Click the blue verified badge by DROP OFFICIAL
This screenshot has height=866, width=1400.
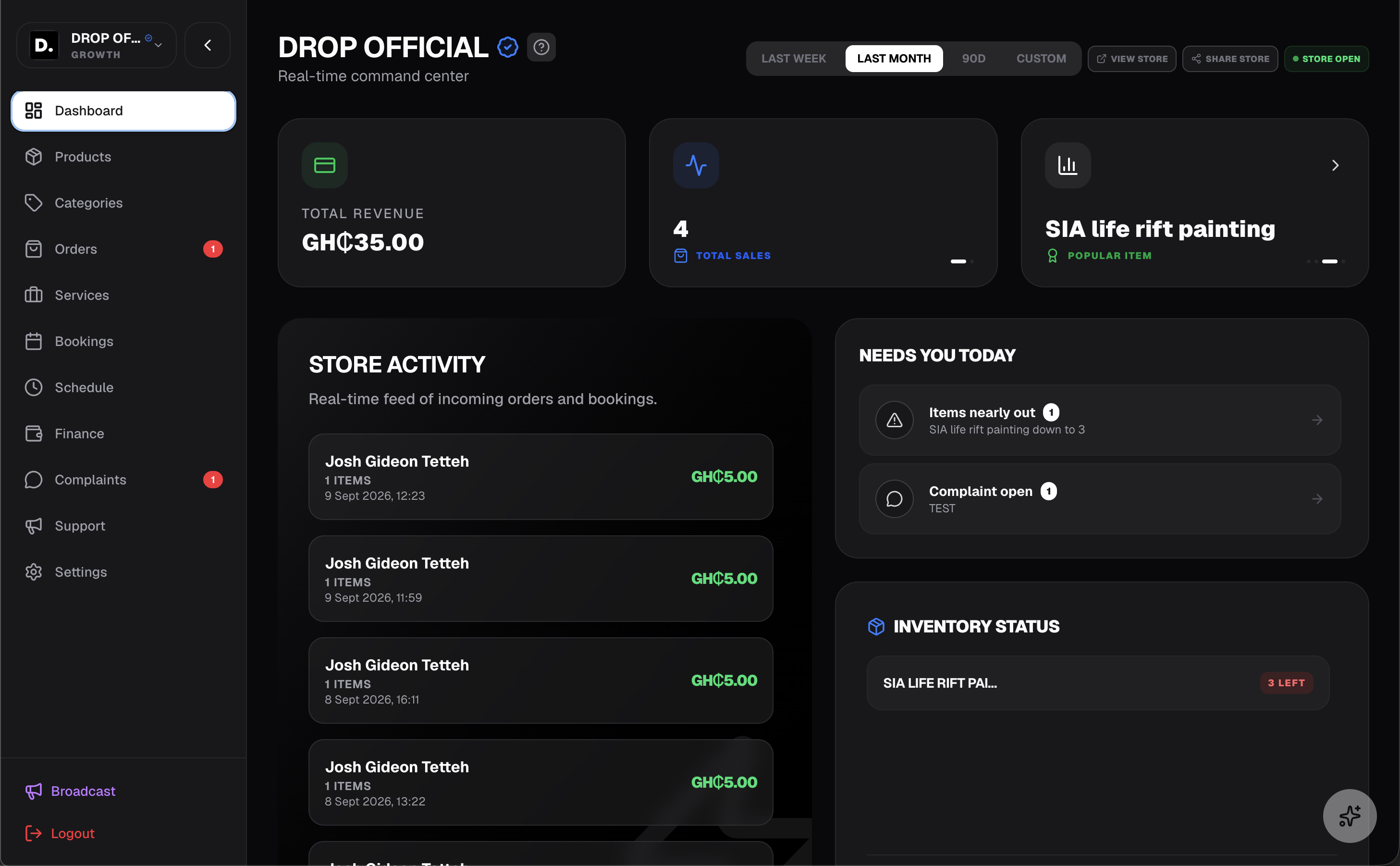coord(508,47)
